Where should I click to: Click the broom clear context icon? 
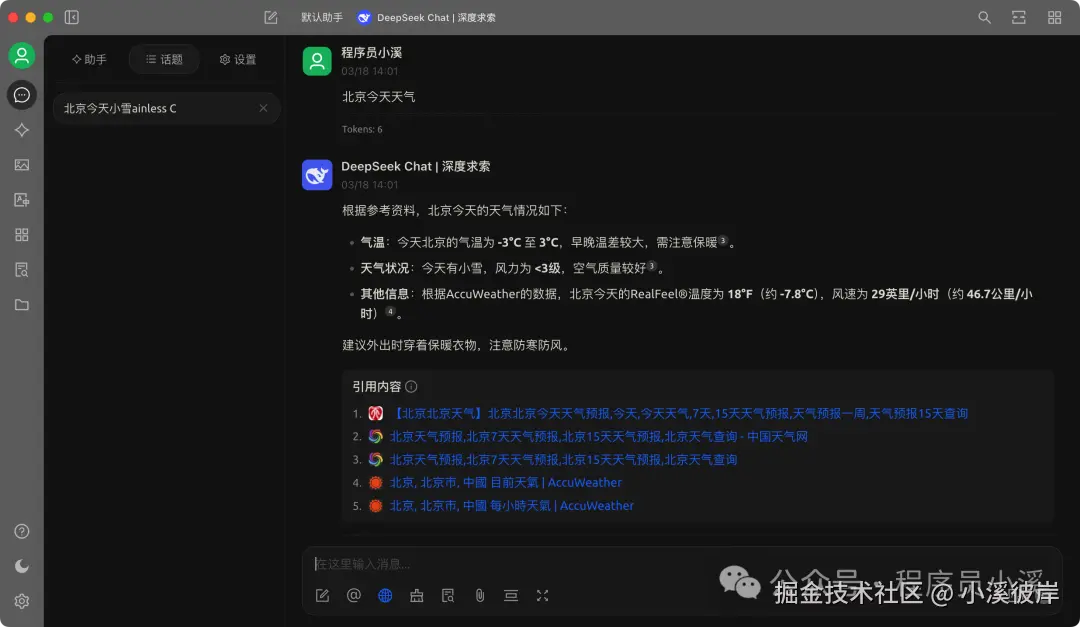416,595
